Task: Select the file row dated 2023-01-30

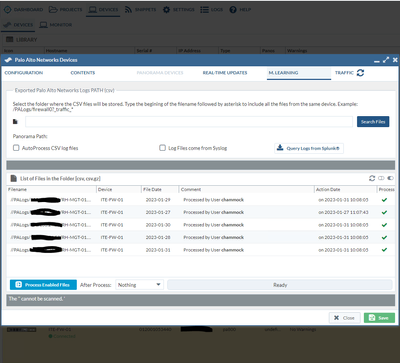Action: (x=201, y=225)
